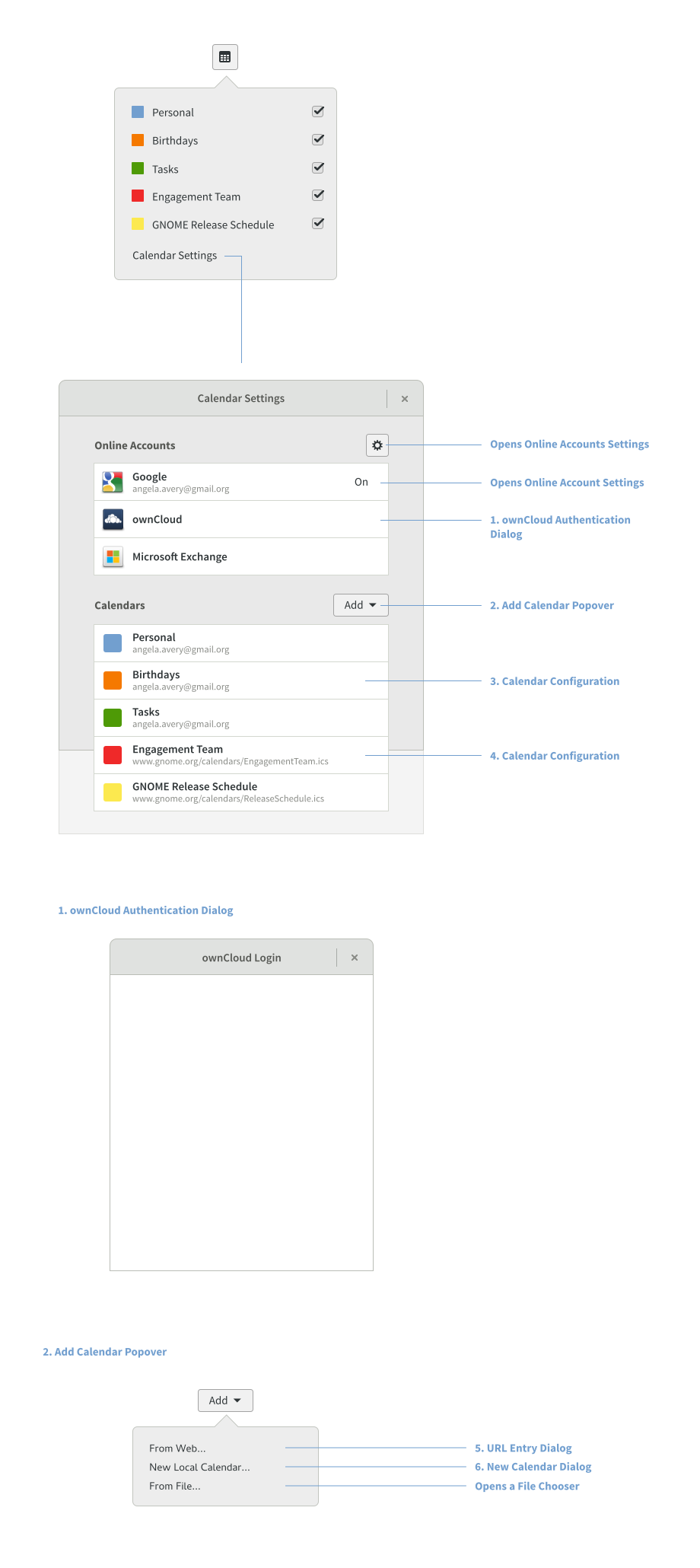Image resolution: width=700 pixels, height=1568 pixels.
Task: Click green Tasks swatch in settings list
Action: pyautogui.click(x=113, y=718)
